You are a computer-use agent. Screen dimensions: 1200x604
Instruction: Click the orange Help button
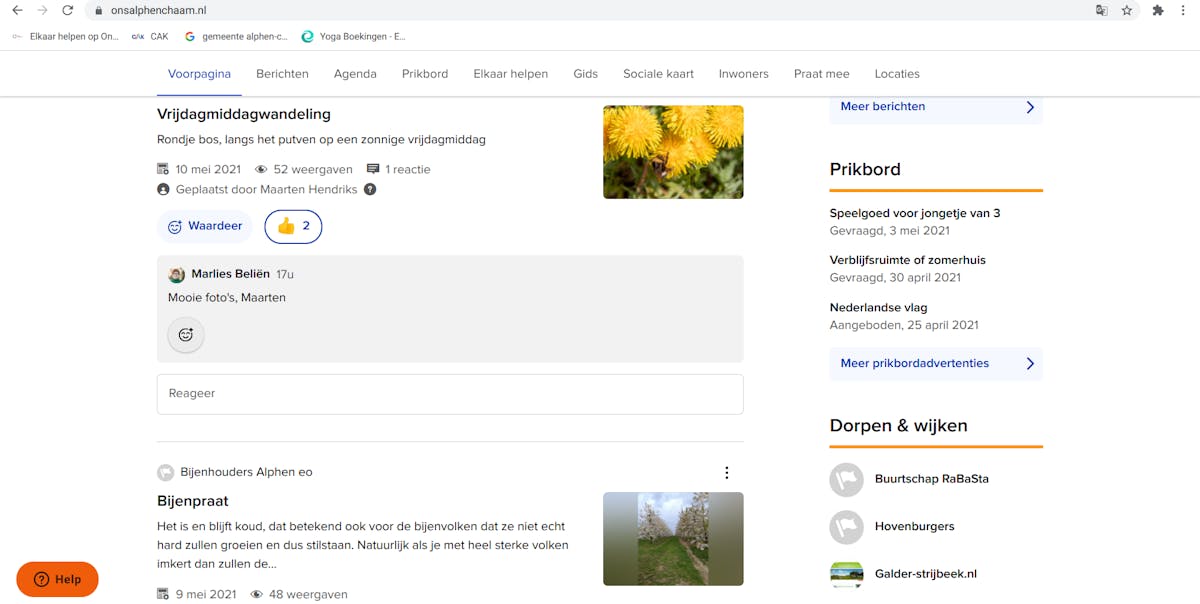pos(57,579)
